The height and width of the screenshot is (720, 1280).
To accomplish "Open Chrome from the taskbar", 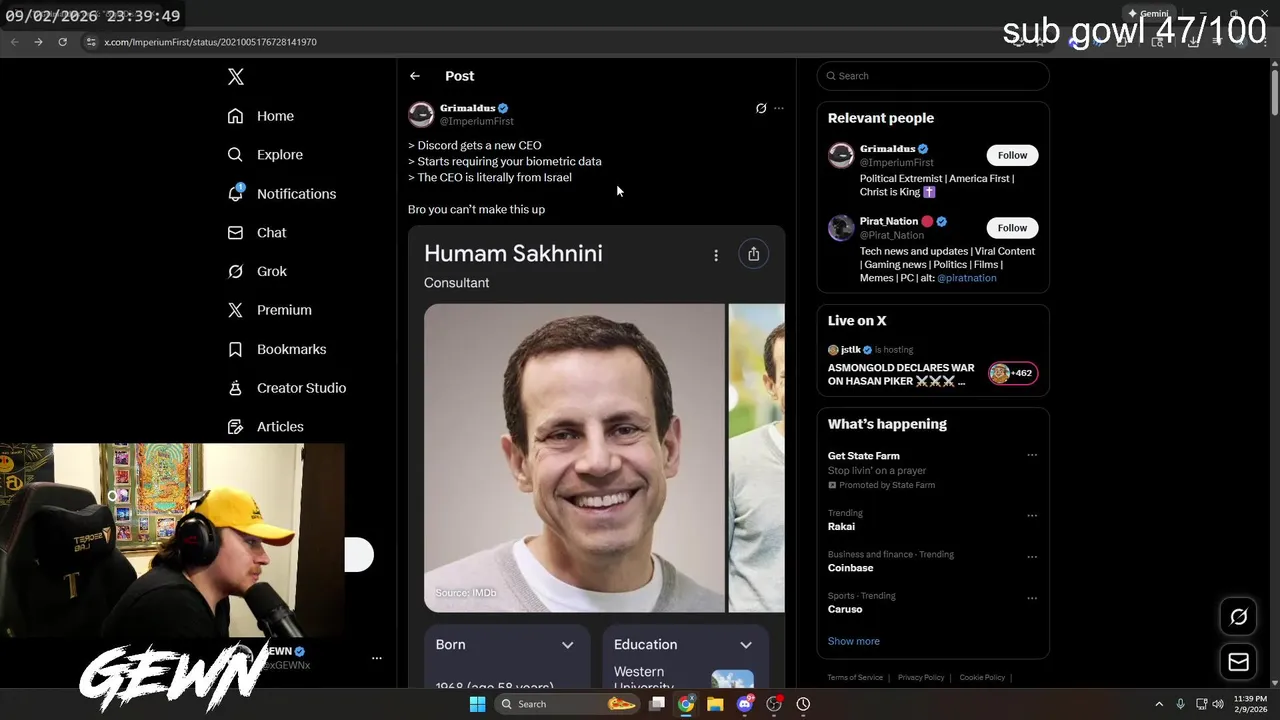I will click(x=686, y=704).
